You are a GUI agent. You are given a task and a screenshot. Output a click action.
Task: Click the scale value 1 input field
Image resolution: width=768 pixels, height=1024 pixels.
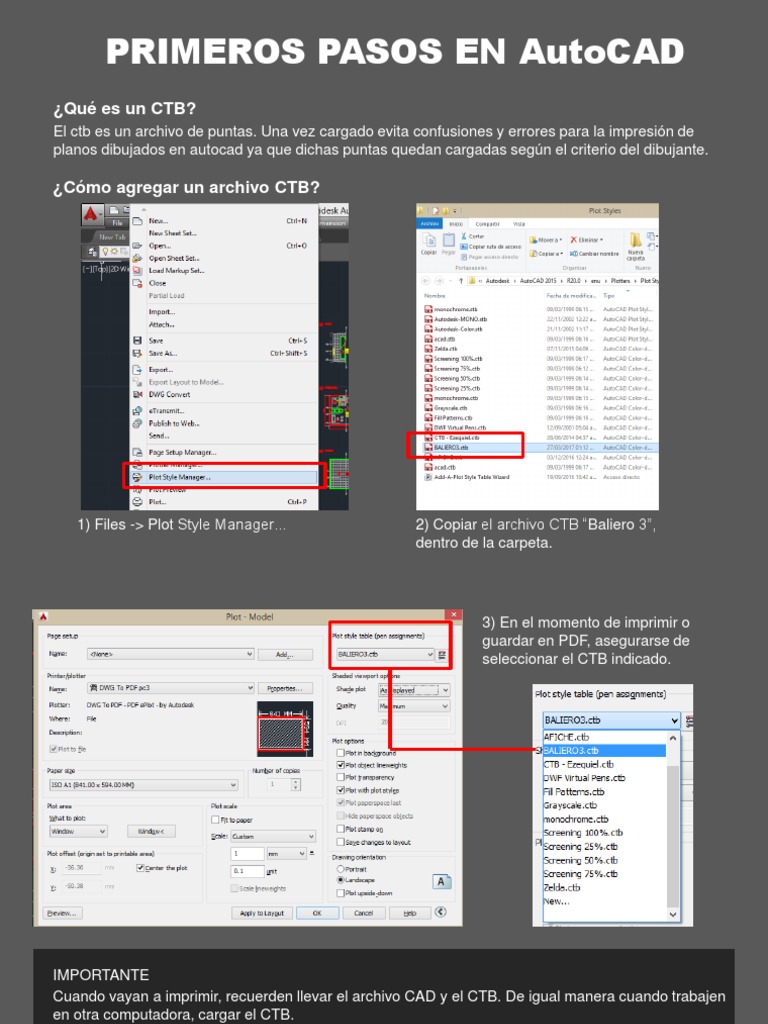[248, 854]
